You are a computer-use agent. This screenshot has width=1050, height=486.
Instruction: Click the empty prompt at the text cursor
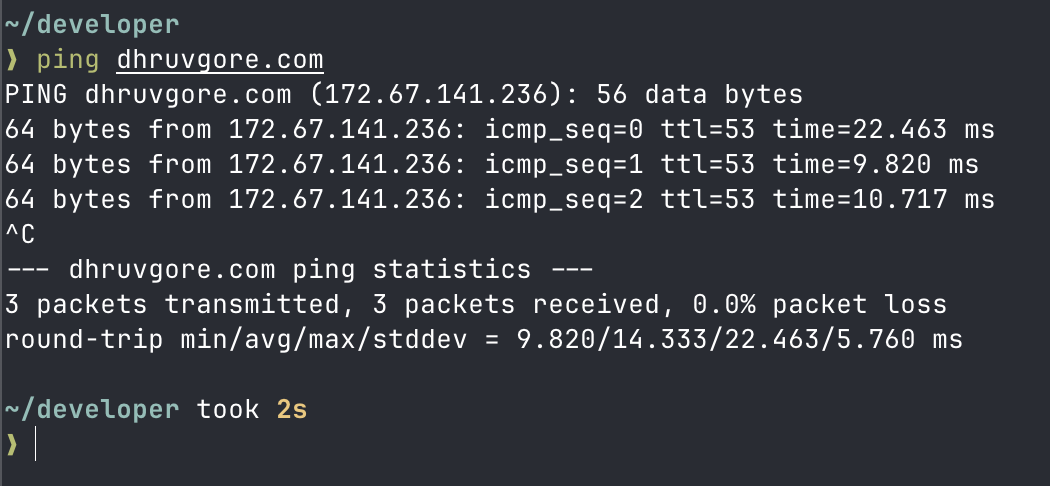pyautogui.click(x=36, y=444)
